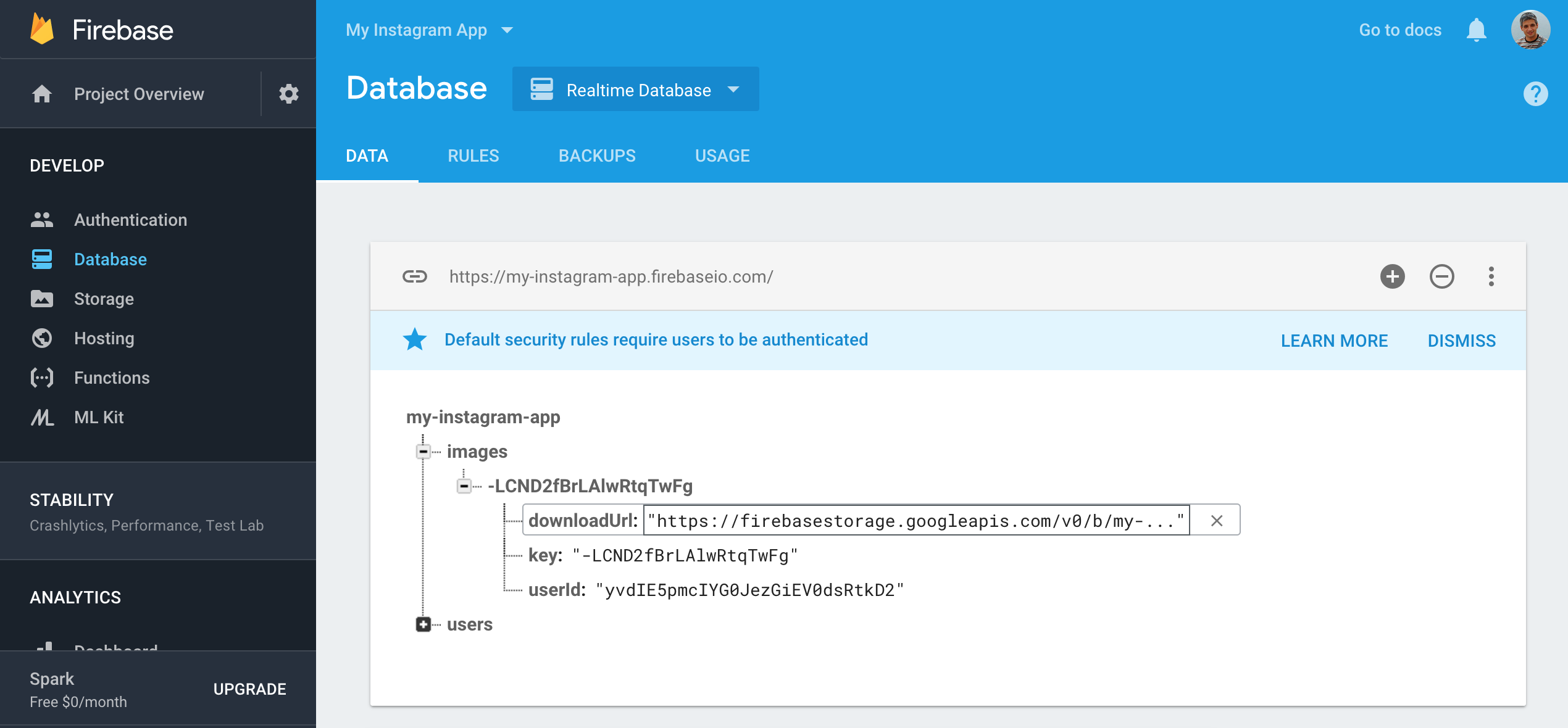
Task: Click the Authentication people icon
Action: tap(42, 220)
